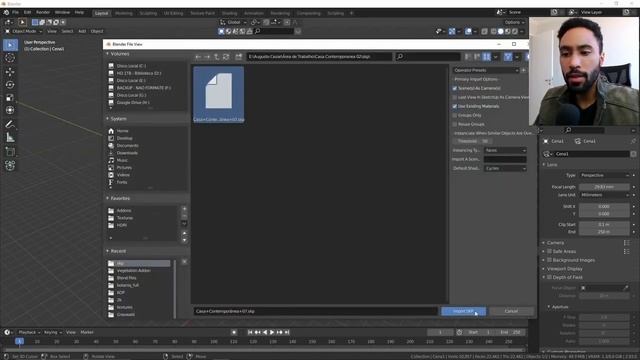Open the Vegetation Addon recent folder

point(133,271)
